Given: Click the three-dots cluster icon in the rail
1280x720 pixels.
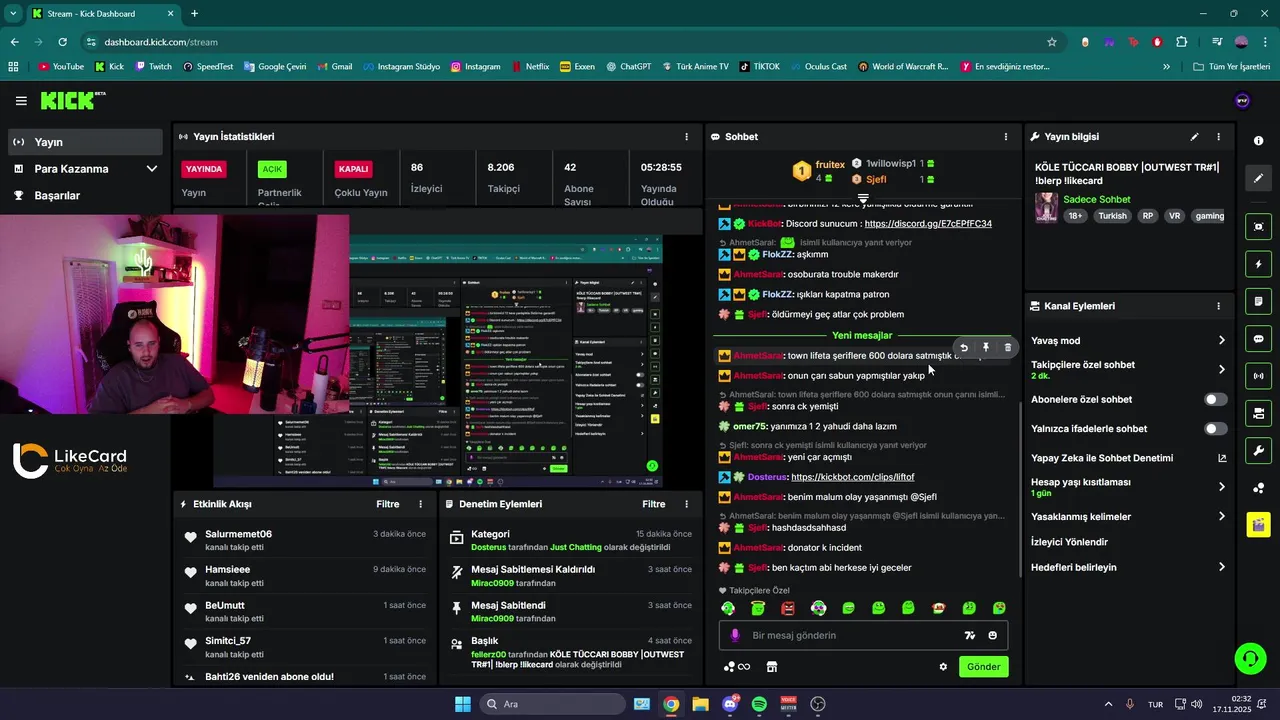Looking at the screenshot, I should click(x=1259, y=488).
